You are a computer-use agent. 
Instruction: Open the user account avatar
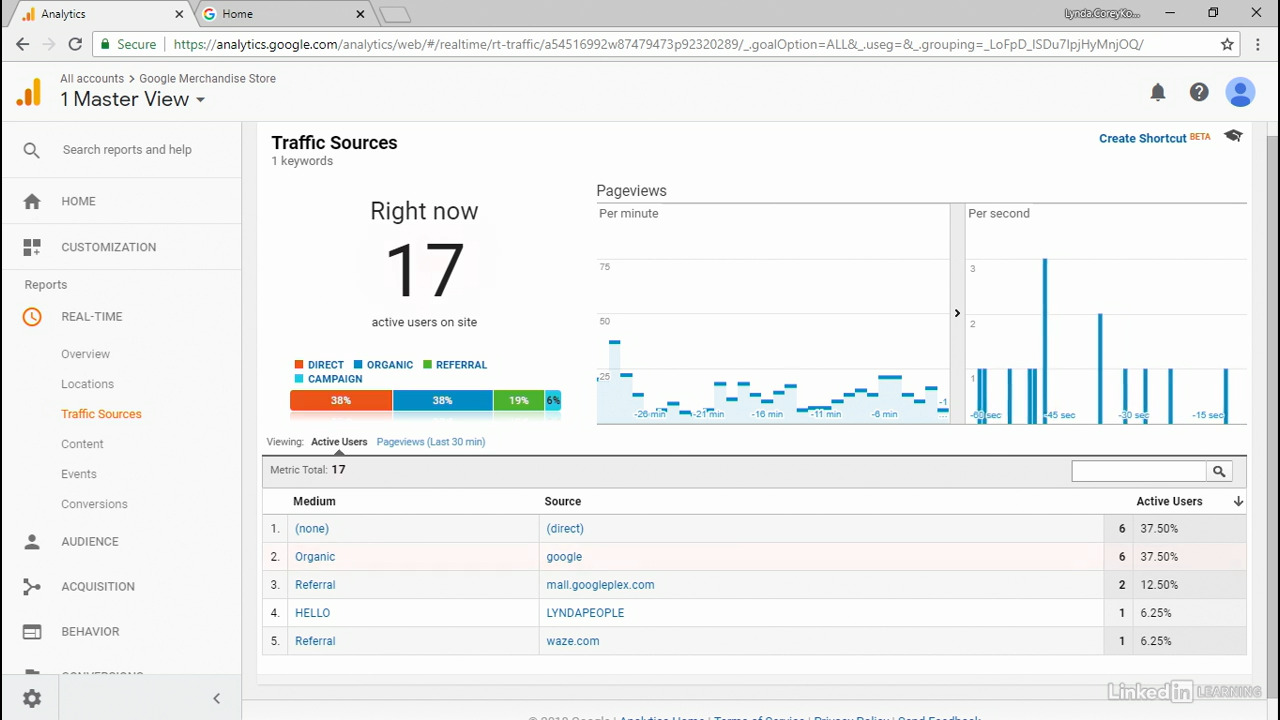tap(1240, 92)
